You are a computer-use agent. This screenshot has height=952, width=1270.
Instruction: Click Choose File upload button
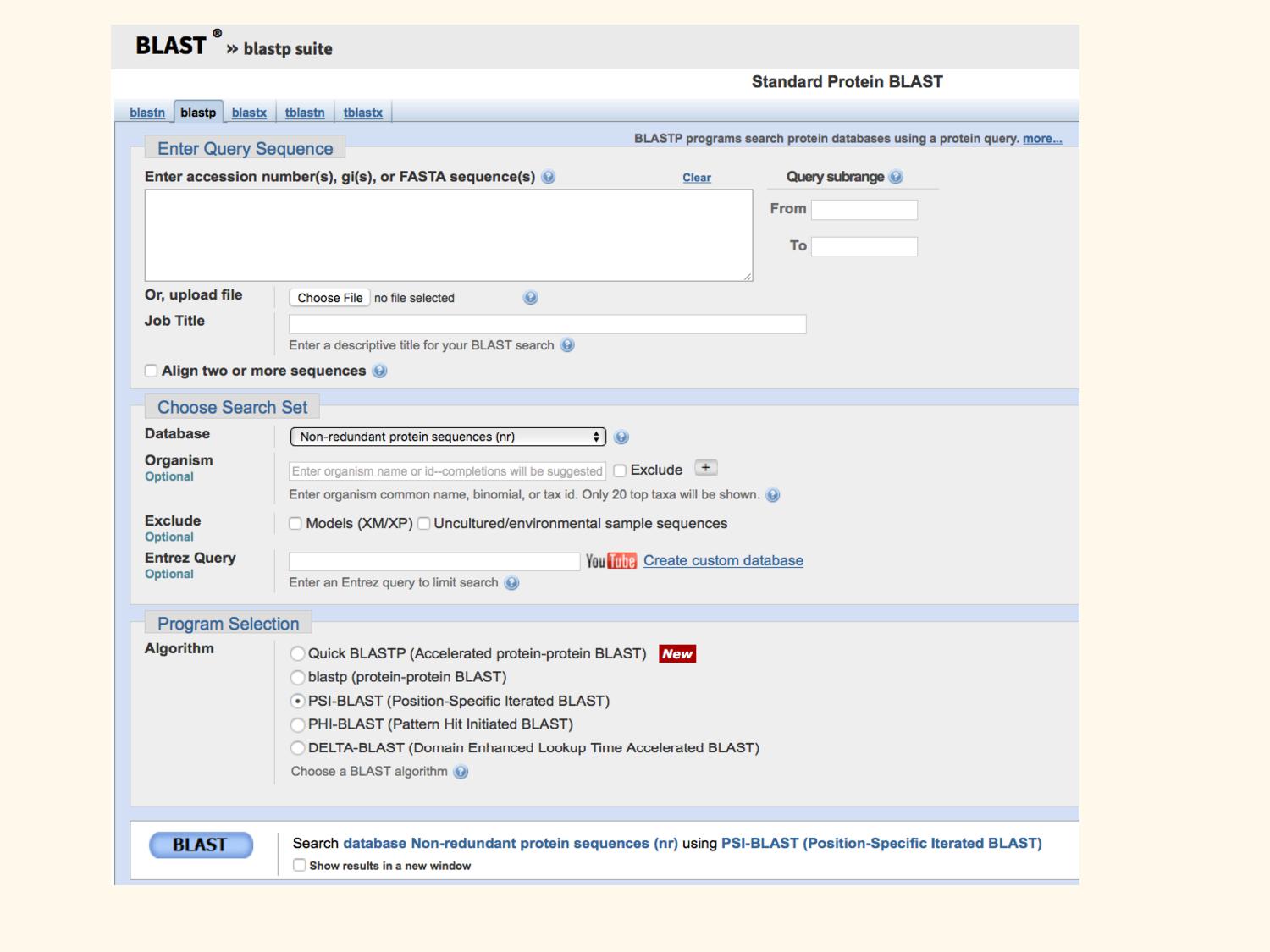coord(329,298)
